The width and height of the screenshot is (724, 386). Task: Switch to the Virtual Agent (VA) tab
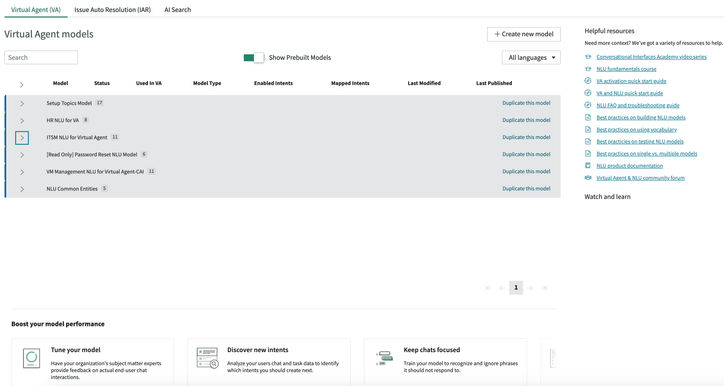36,10
